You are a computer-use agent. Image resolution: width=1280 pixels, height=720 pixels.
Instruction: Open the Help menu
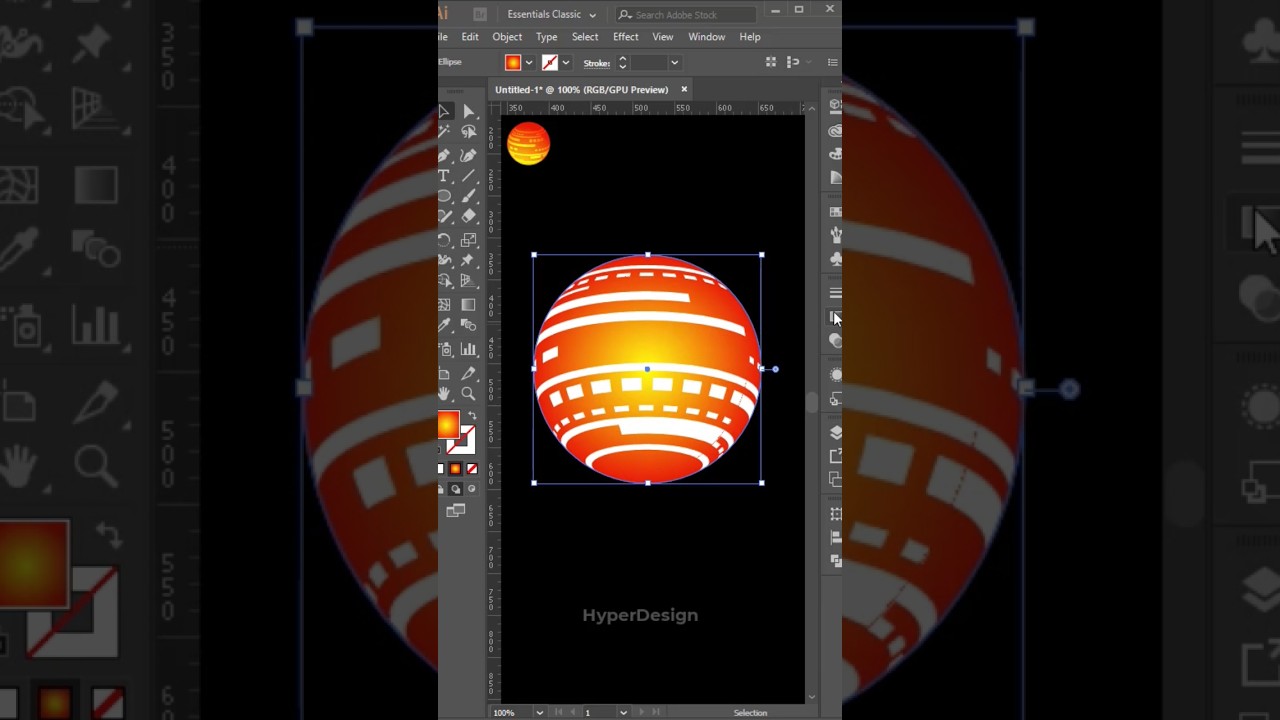[750, 37]
